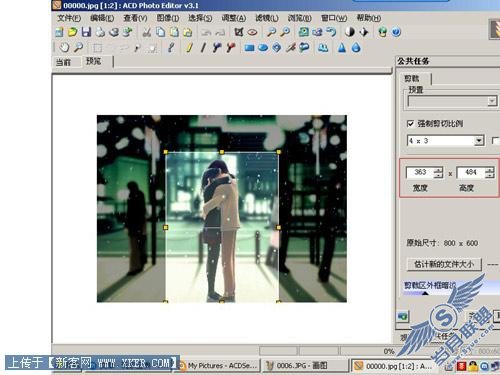
Task: Open the 帮助(H) menu
Action: (x=369, y=18)
